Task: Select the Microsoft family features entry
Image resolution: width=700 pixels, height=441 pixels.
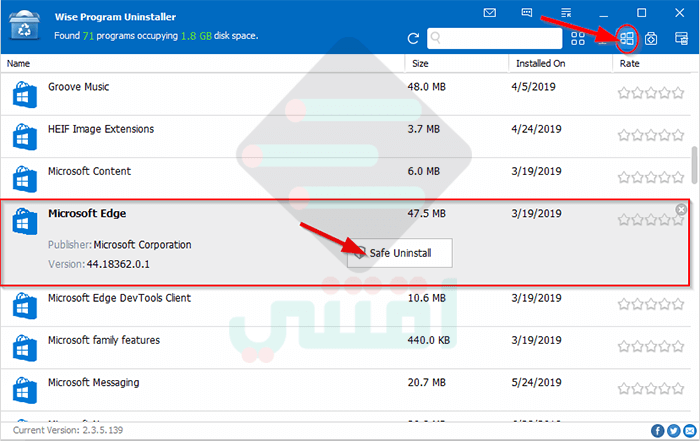Action: [104, 340]
